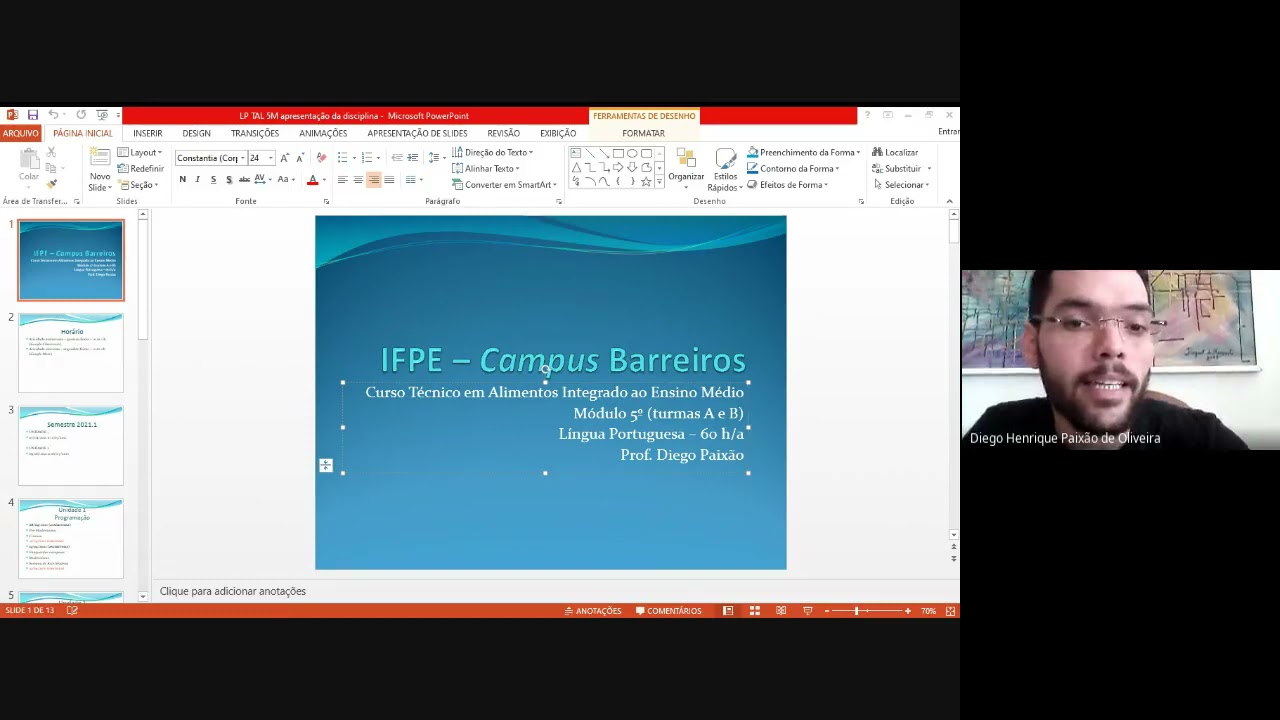Open the font size dropdown
Viewport: 1280px width, 720px height.
270,158
